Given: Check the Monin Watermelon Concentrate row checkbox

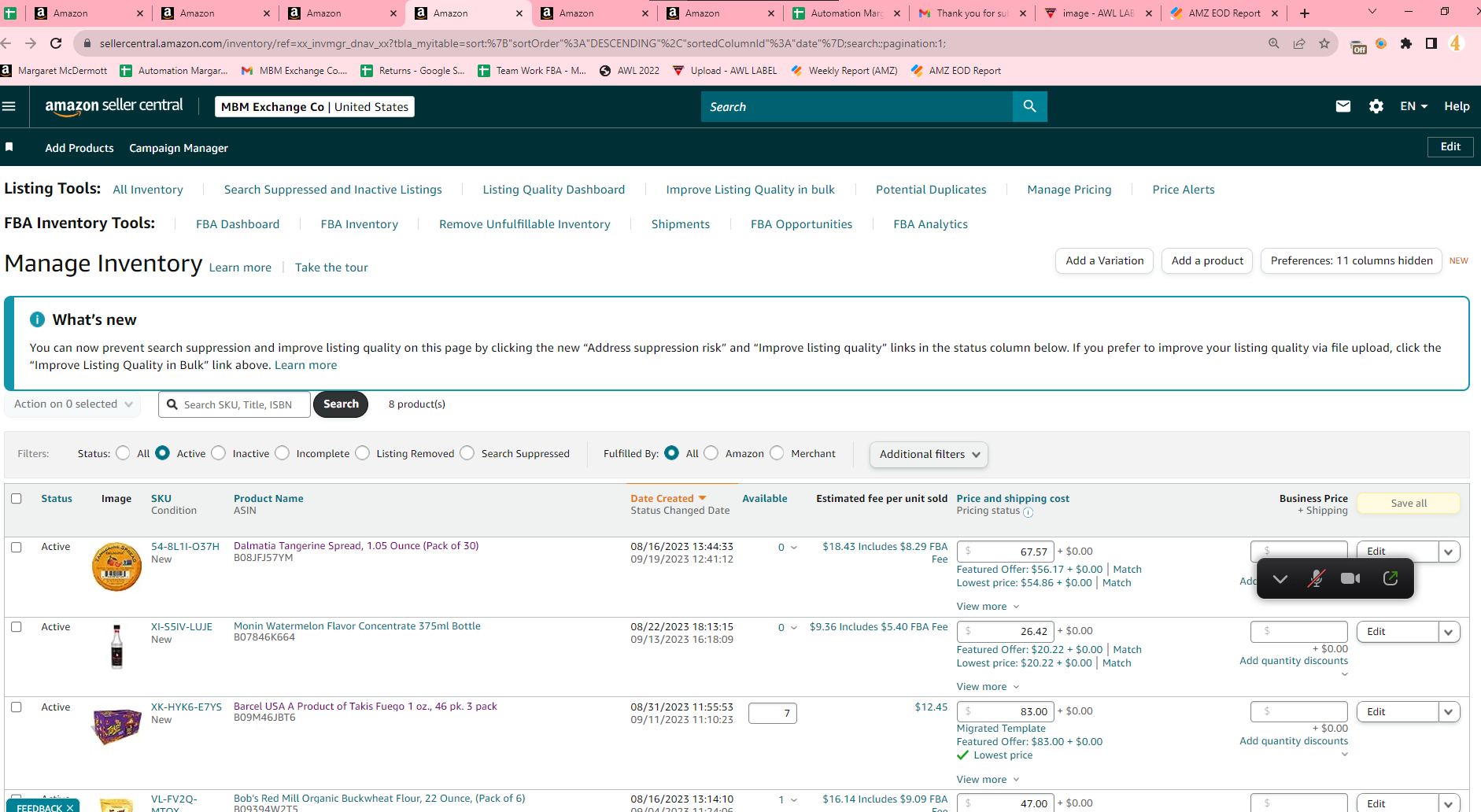Looking at the screenshot, I should [17, 627].
